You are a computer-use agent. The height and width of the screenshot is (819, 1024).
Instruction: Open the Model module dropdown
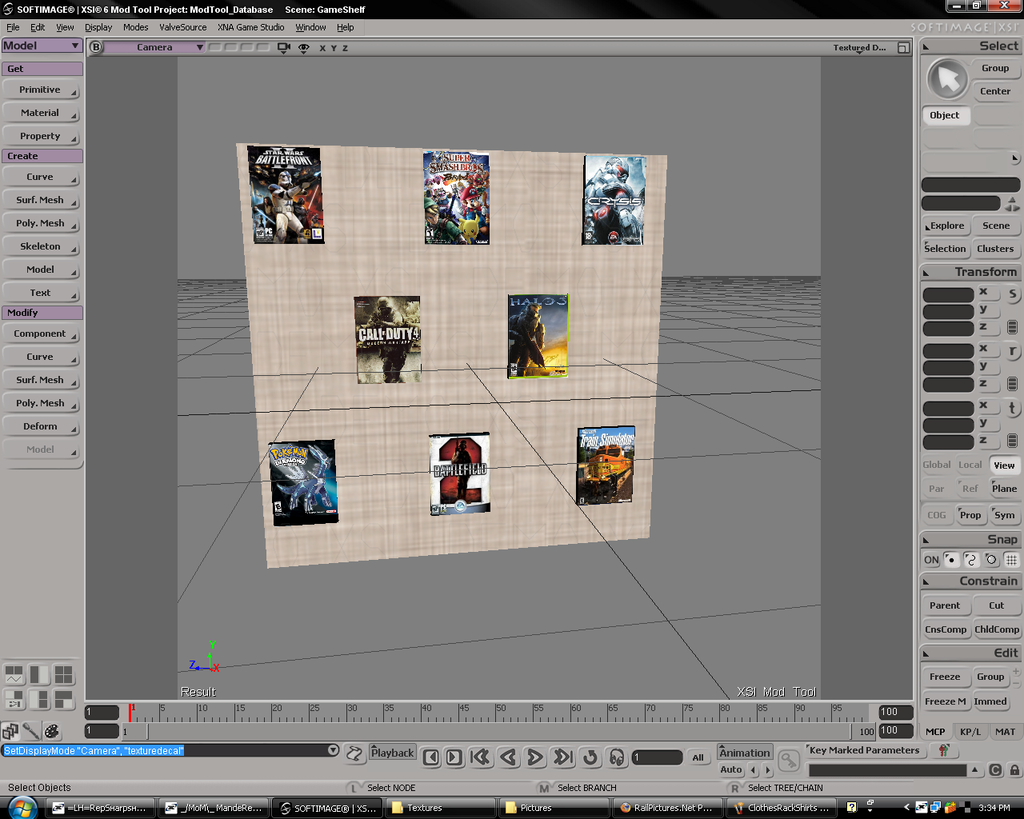pos(41,46)
